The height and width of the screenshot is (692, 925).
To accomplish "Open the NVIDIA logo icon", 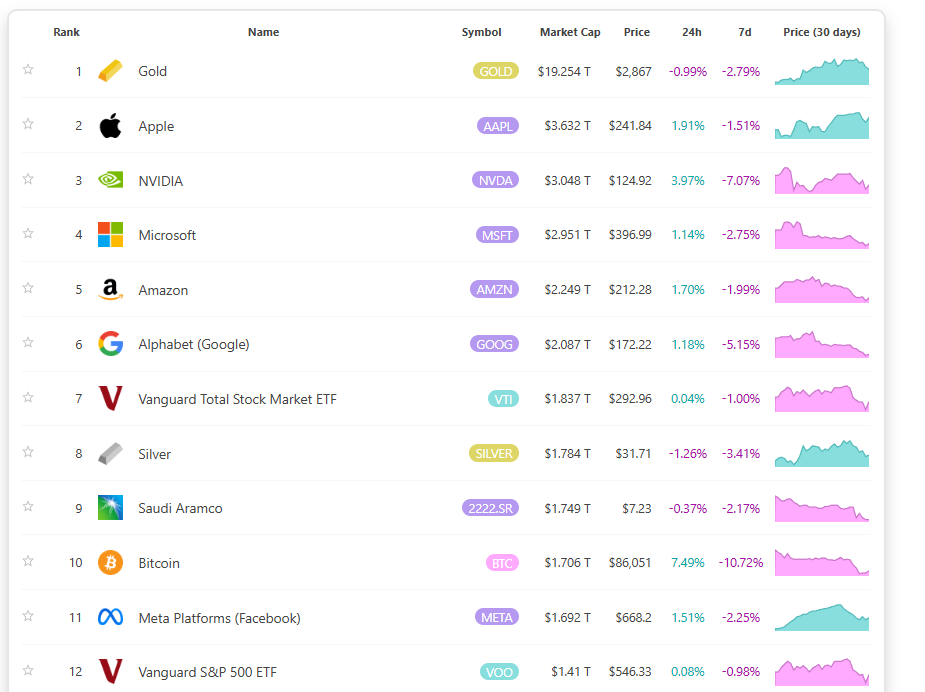I will (x=111, y=181).
